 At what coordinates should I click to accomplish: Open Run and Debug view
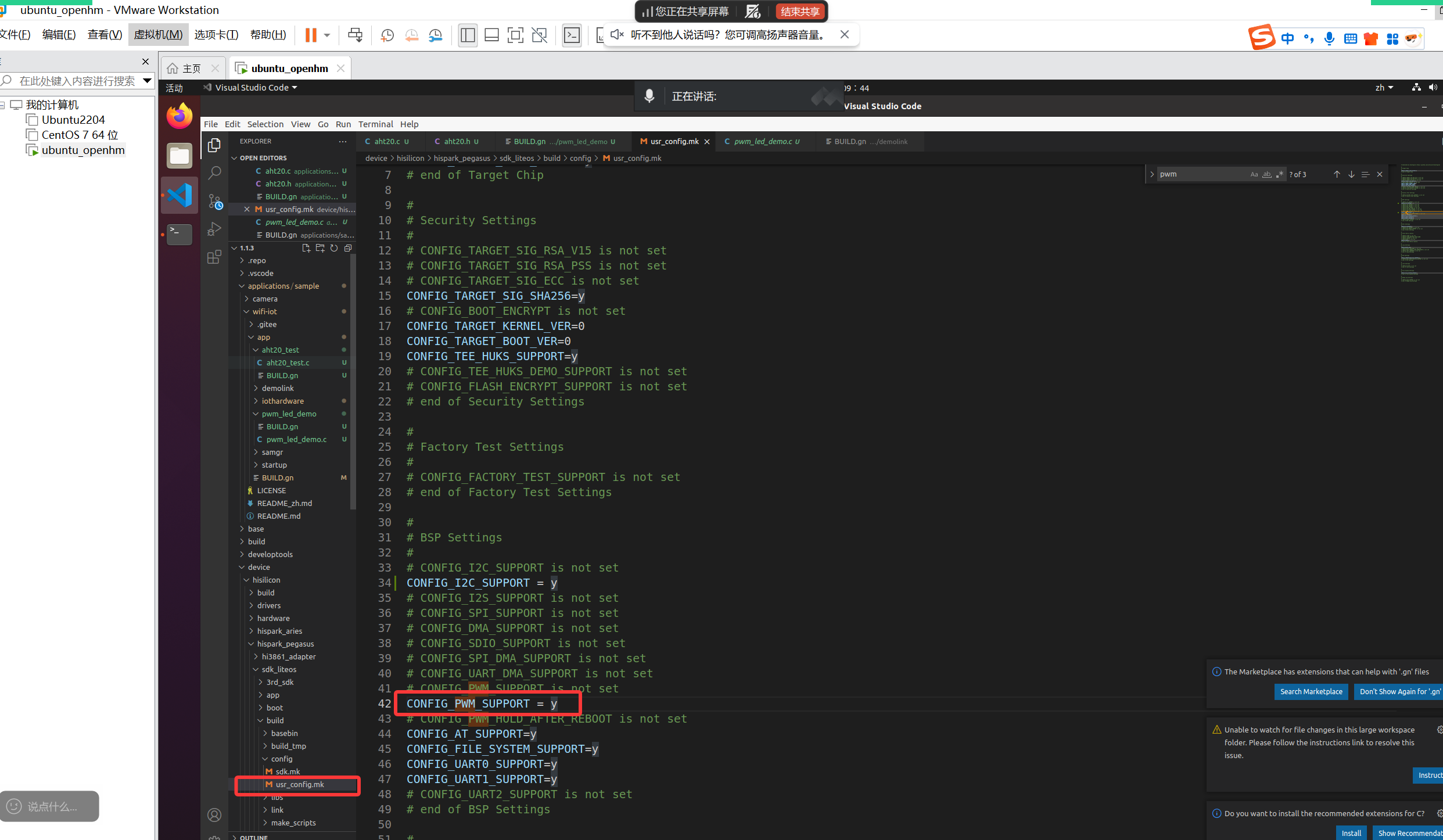tap(214, 229)
